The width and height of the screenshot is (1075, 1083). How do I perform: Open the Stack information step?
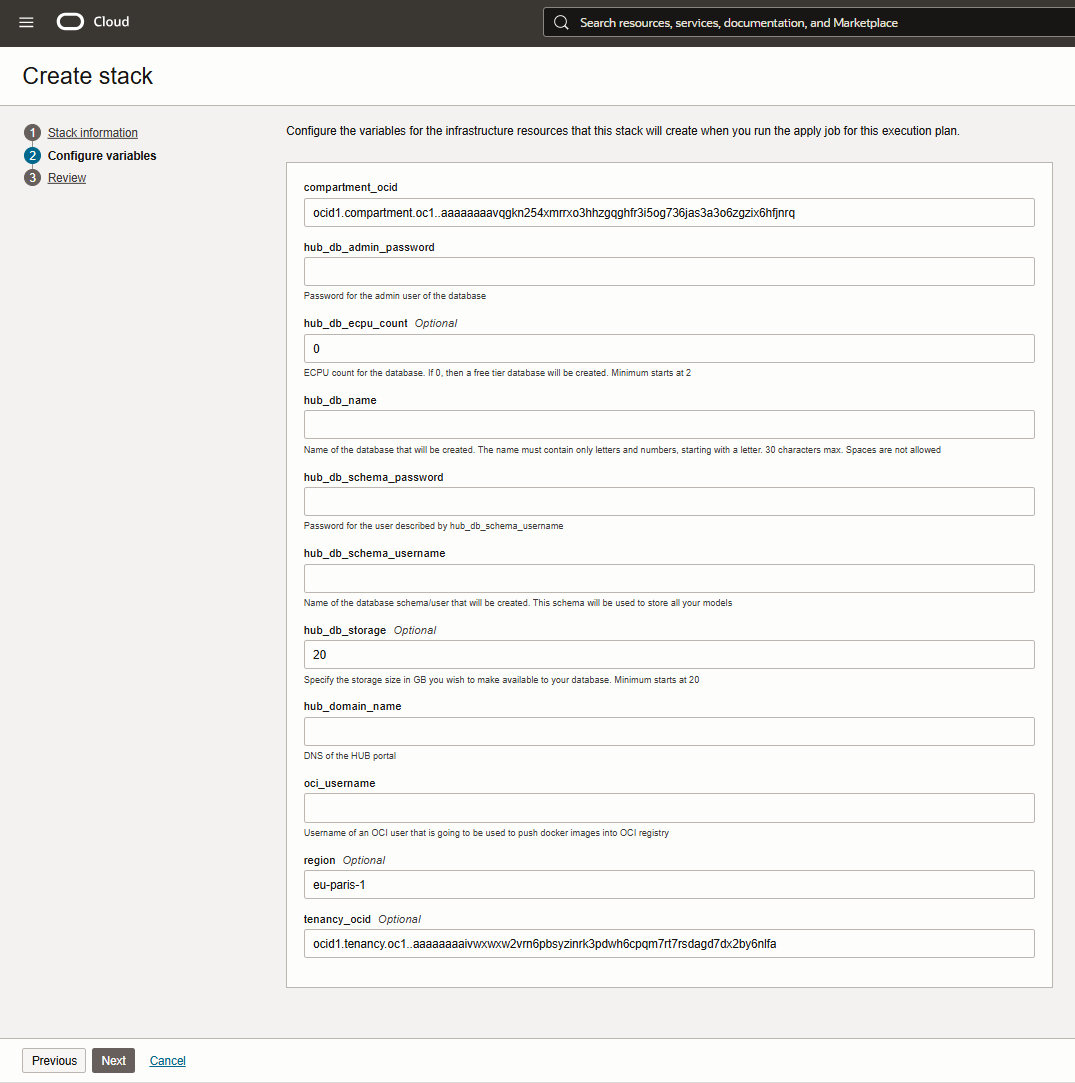click(92, 132)
